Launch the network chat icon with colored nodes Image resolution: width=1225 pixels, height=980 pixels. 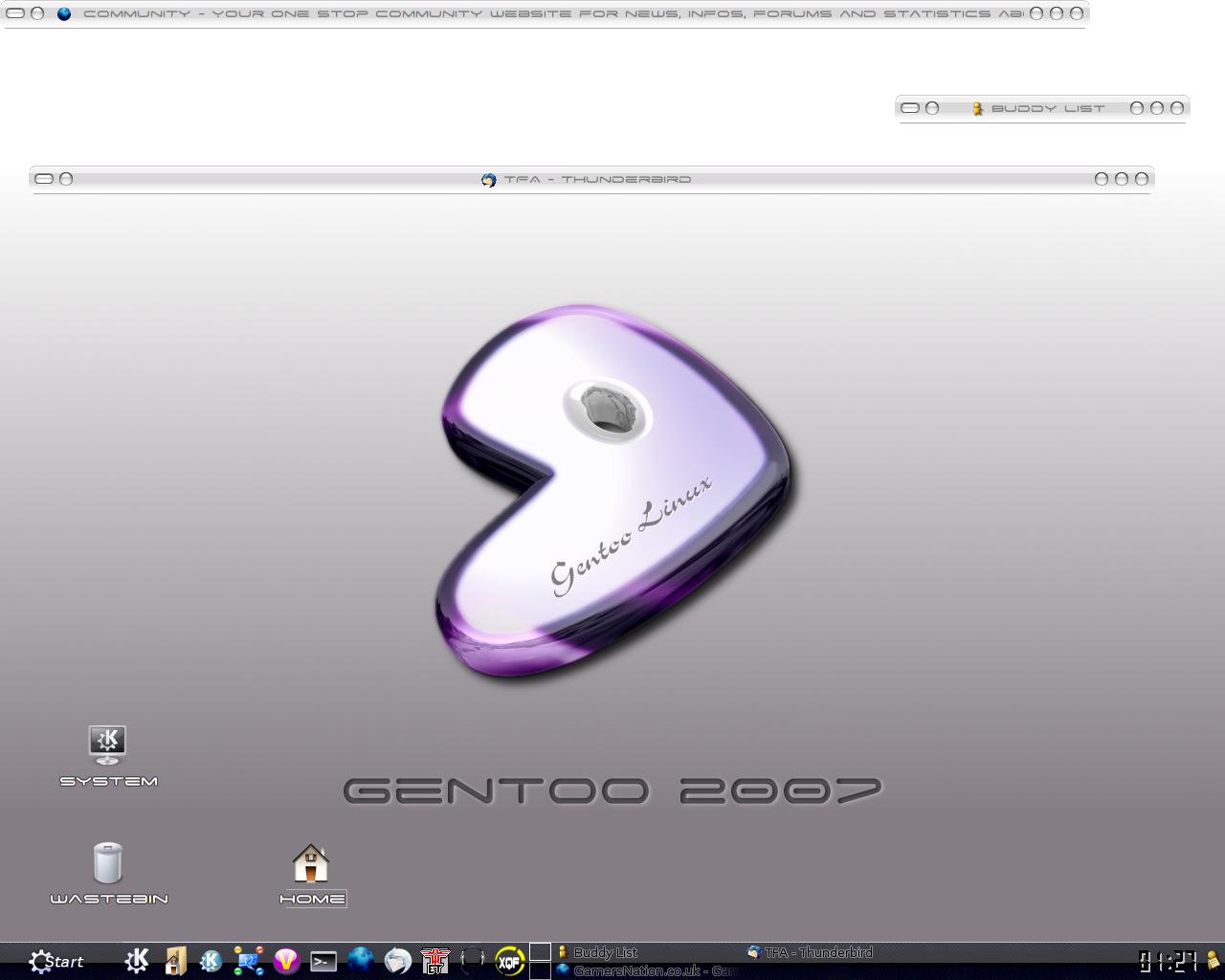[249, 960]
